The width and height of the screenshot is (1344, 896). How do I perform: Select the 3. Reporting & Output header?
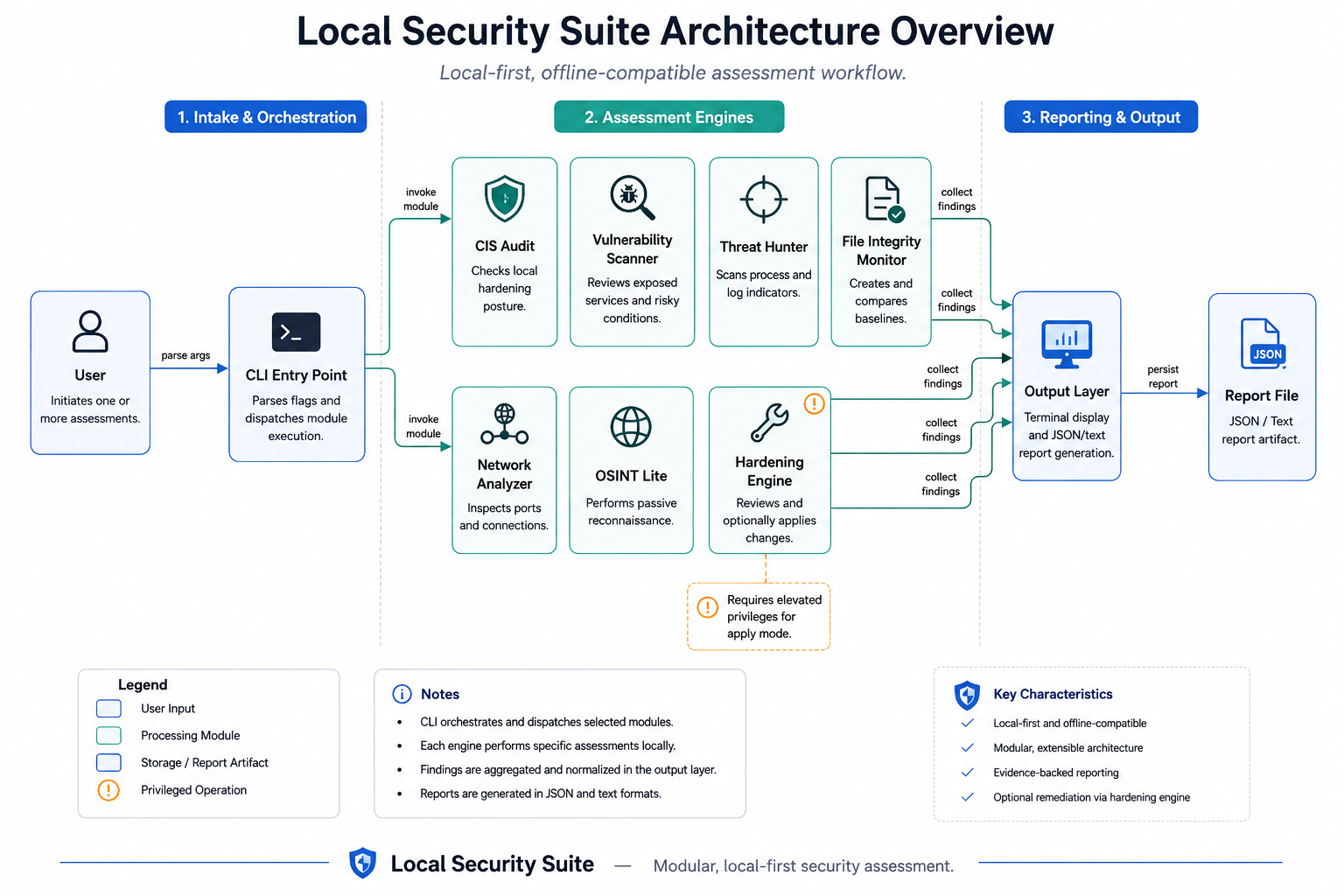tap(1101, 117)
